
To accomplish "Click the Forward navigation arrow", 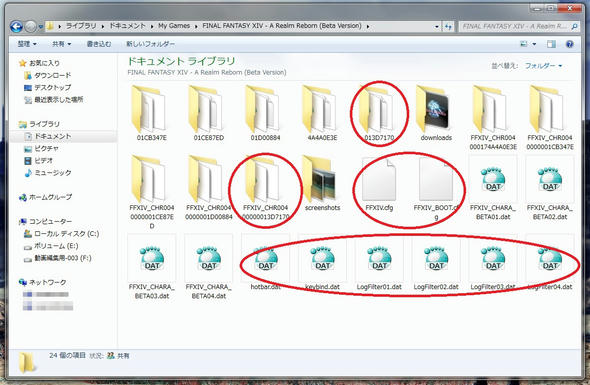I will [x=30, y=26].
